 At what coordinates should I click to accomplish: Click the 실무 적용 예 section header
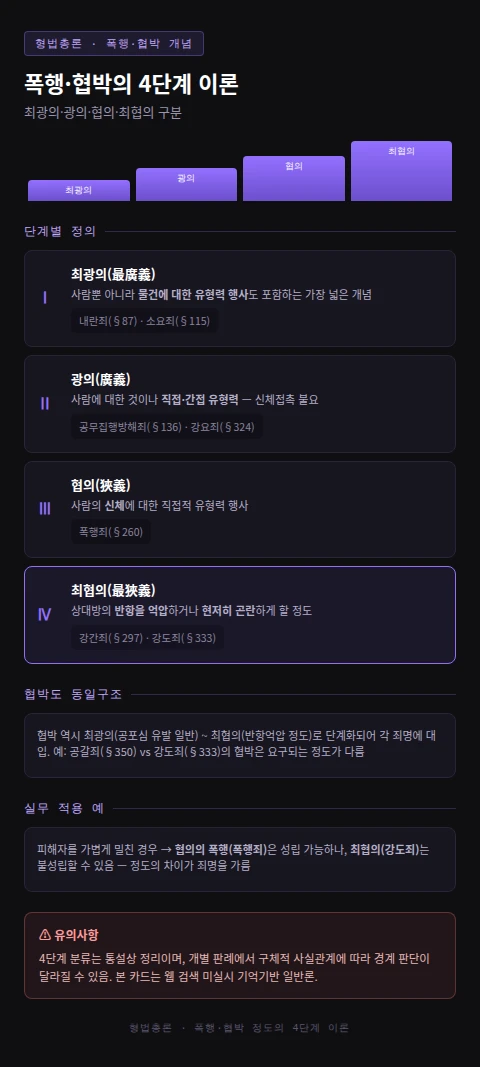[x=64, y=808]
